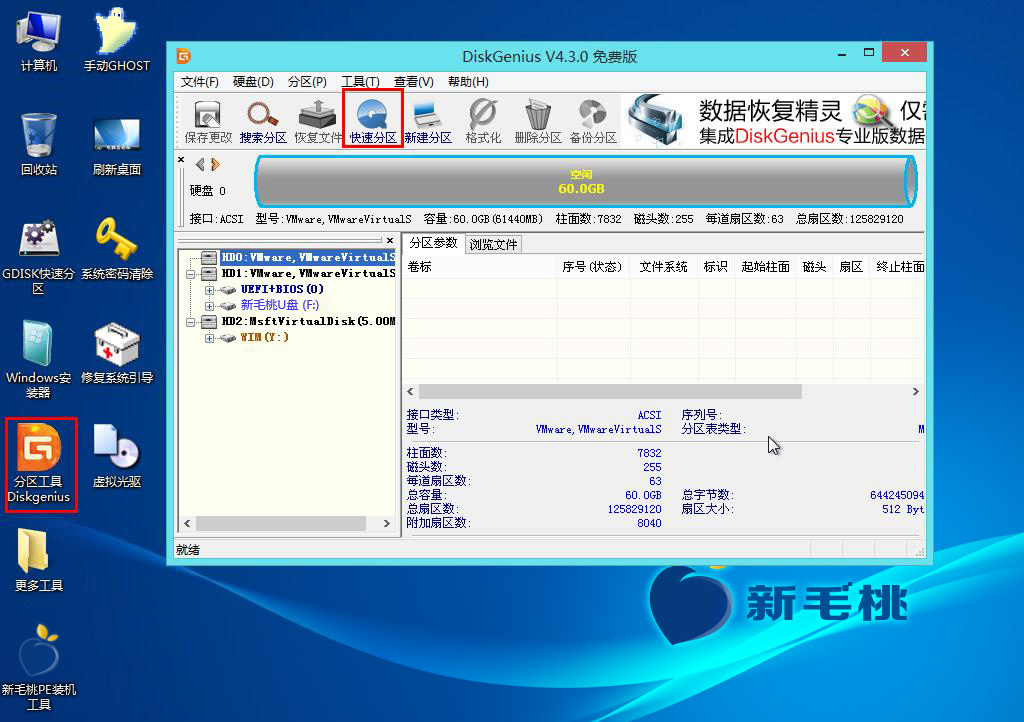Expand the 新毛桃U盘 (F:) node

209,306
